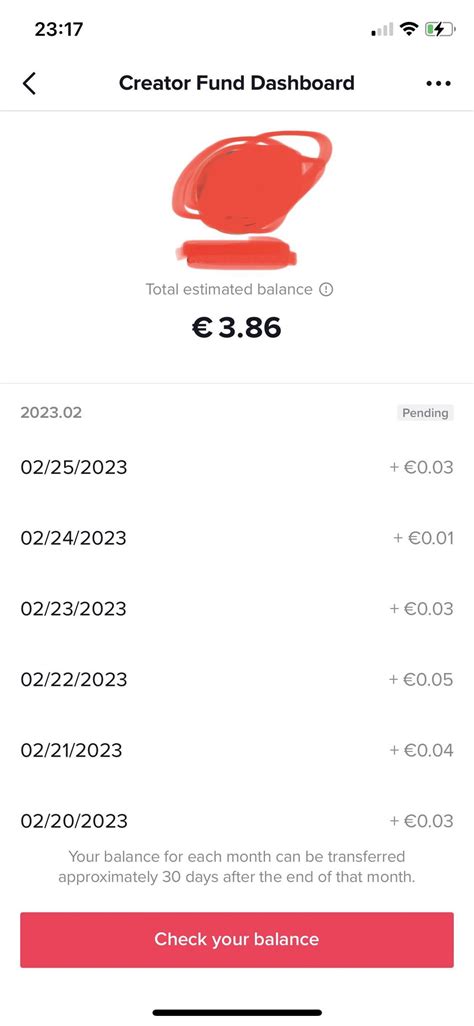Tap the cellular signal bars icon
This screenshot has width=474, height=1026.
[382, 29]
